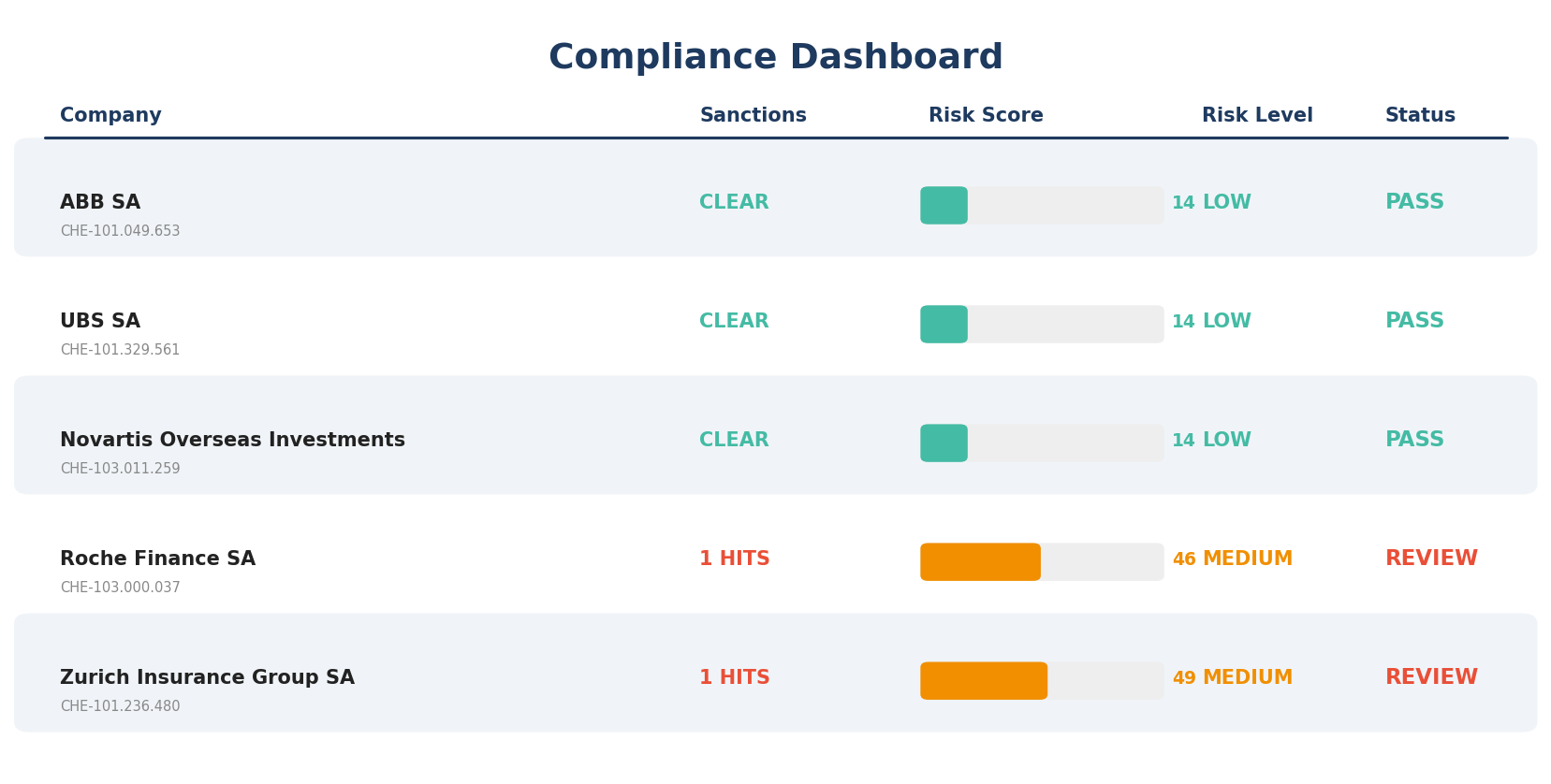Click score 49 for Zurich Insurance Group
1551x784 pixels.
1184,678
